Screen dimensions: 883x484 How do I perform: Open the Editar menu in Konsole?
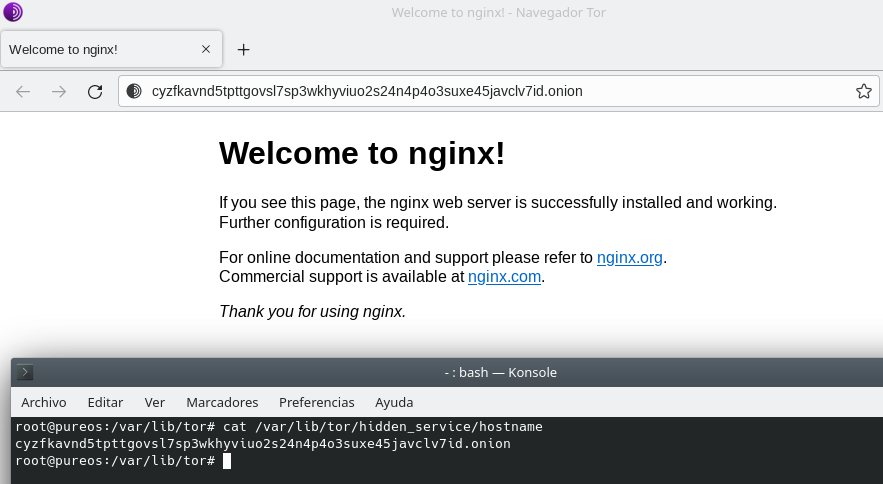(x=105, y=402)
